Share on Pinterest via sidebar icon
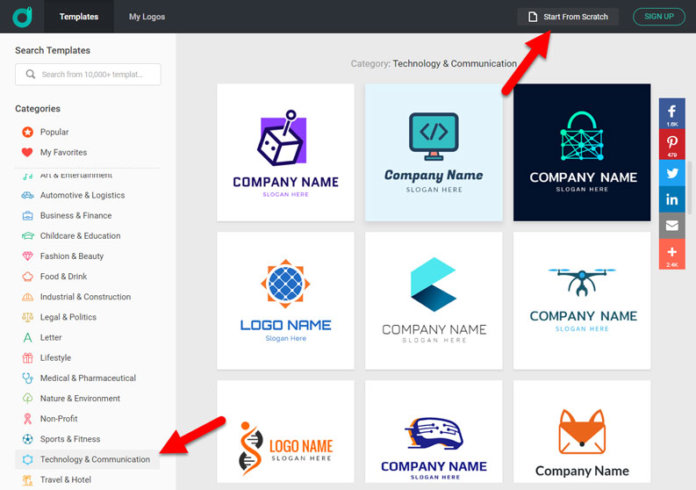 point(672,144)
